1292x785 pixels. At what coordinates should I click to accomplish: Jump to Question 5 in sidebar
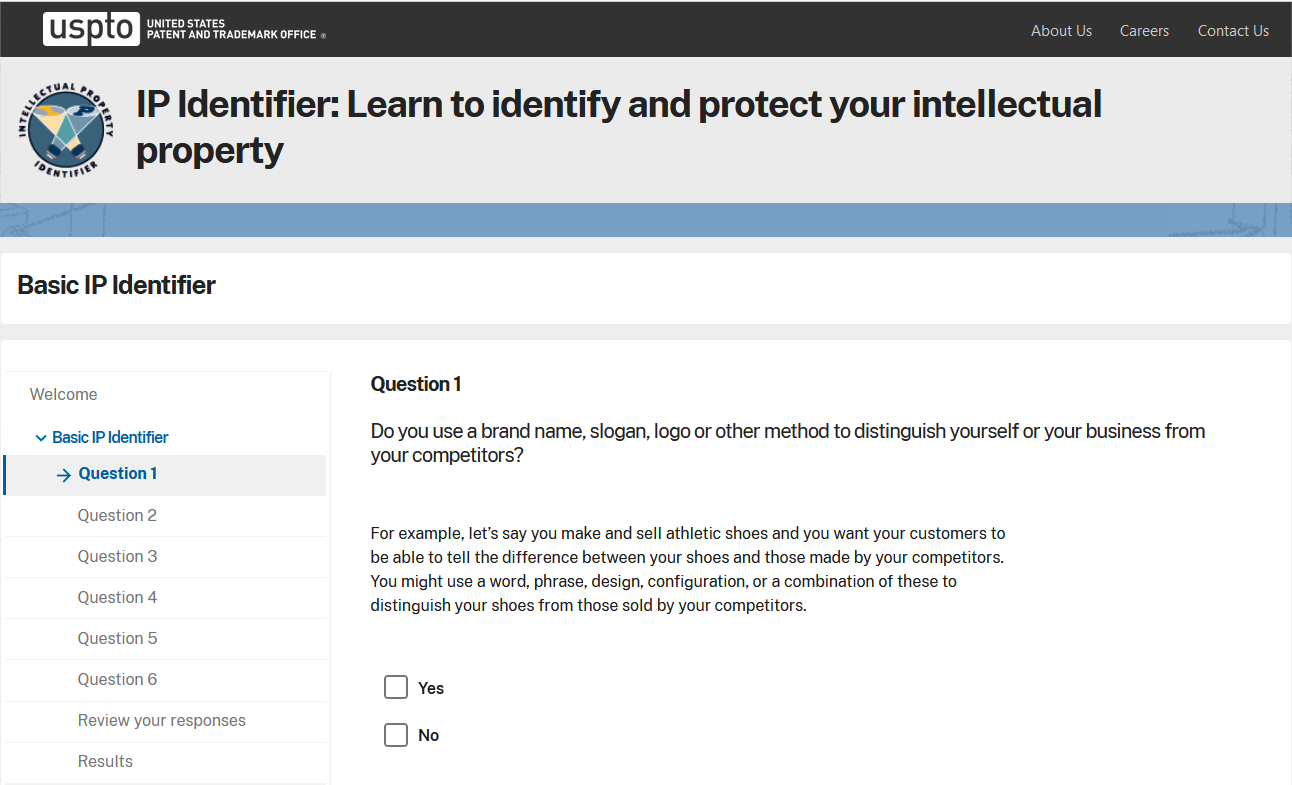(x=117, y=638)
